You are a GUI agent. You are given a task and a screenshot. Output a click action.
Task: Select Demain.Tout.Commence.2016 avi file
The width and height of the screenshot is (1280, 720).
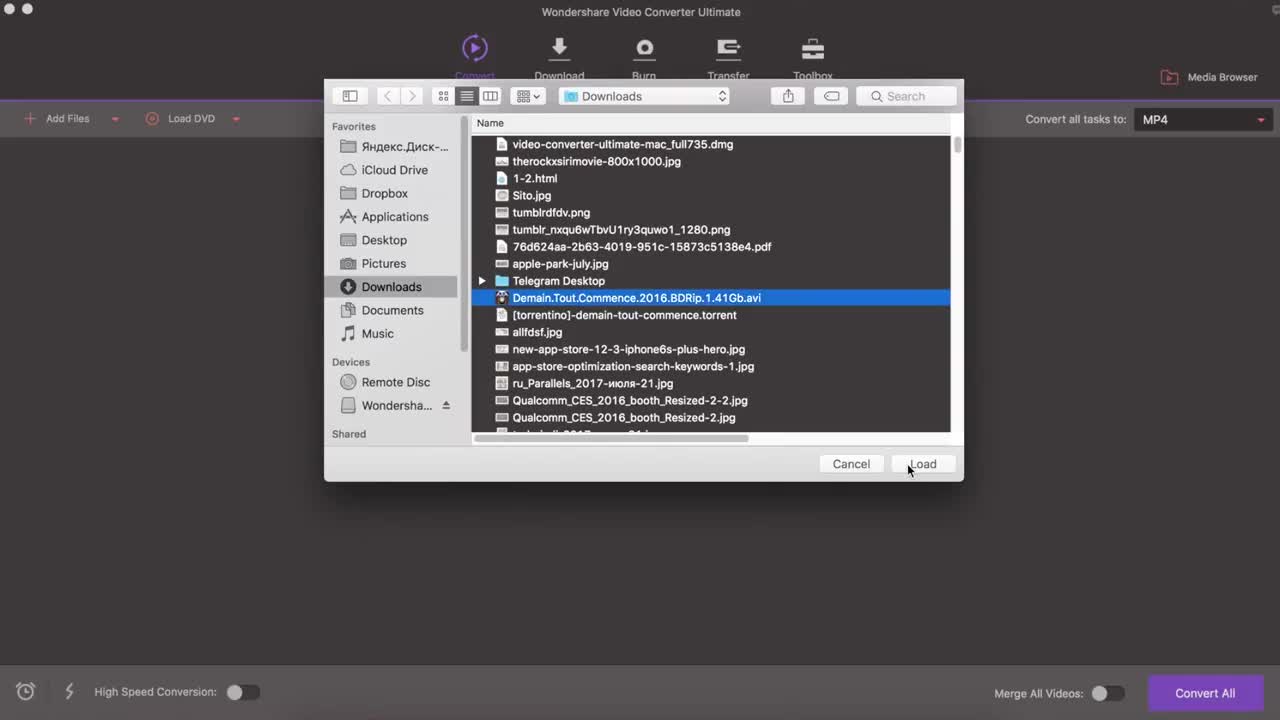pos(710,298)
